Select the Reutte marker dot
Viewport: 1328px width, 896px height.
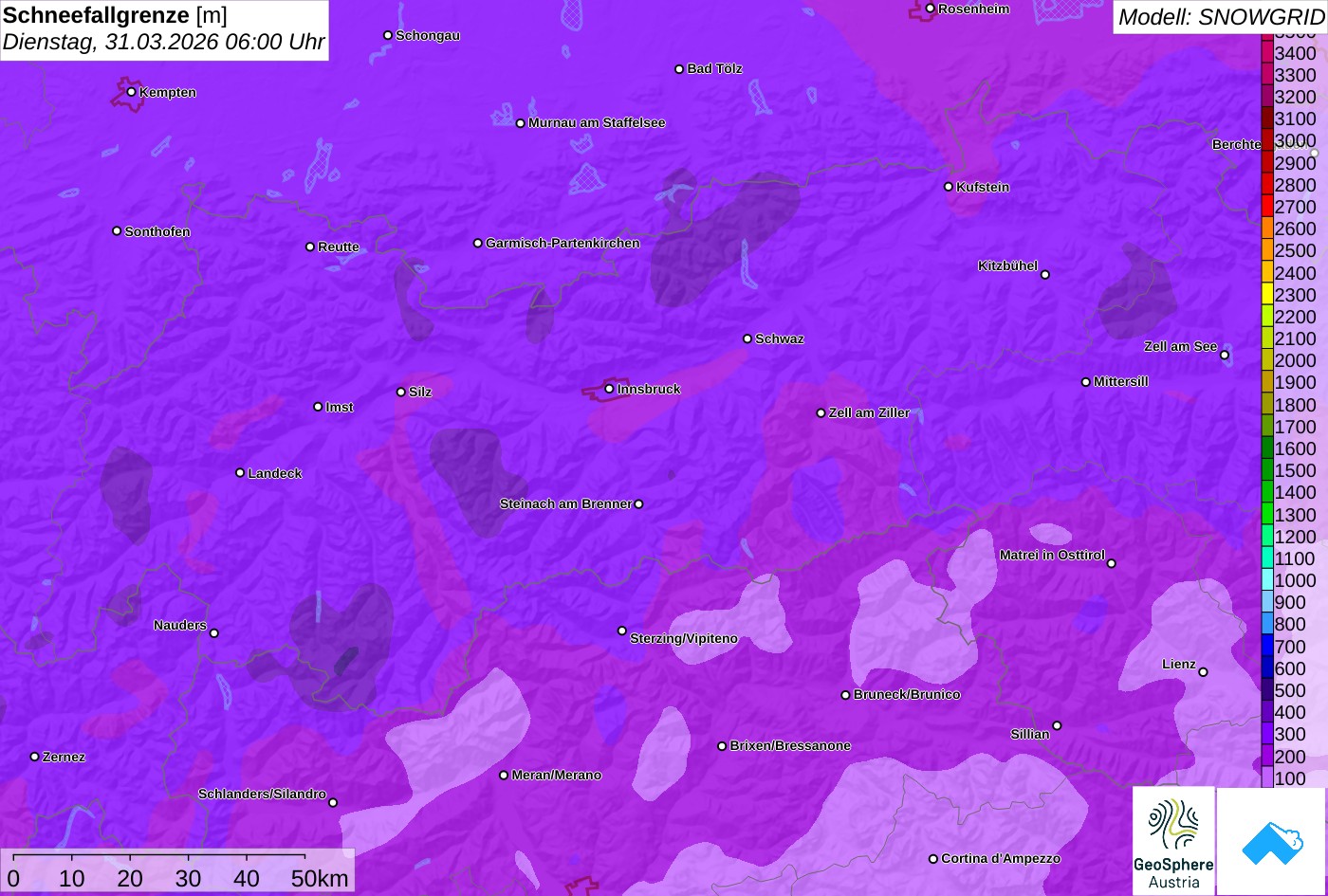pos(310,247)
